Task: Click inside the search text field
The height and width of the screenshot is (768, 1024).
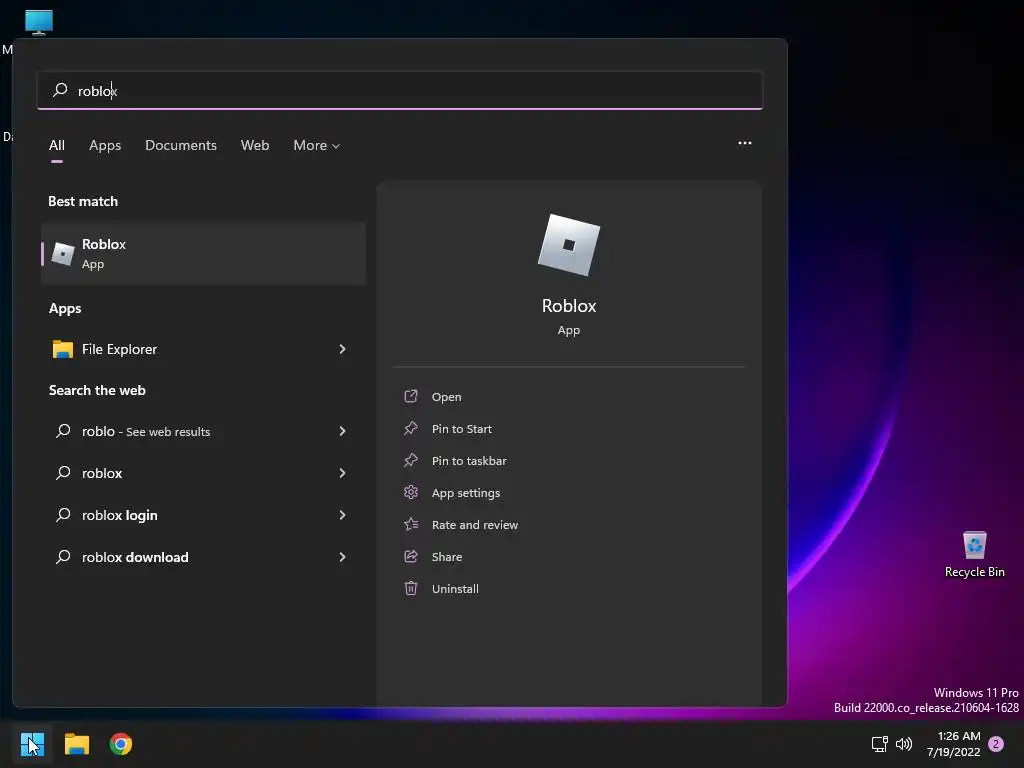Action: tap(400, 90)
